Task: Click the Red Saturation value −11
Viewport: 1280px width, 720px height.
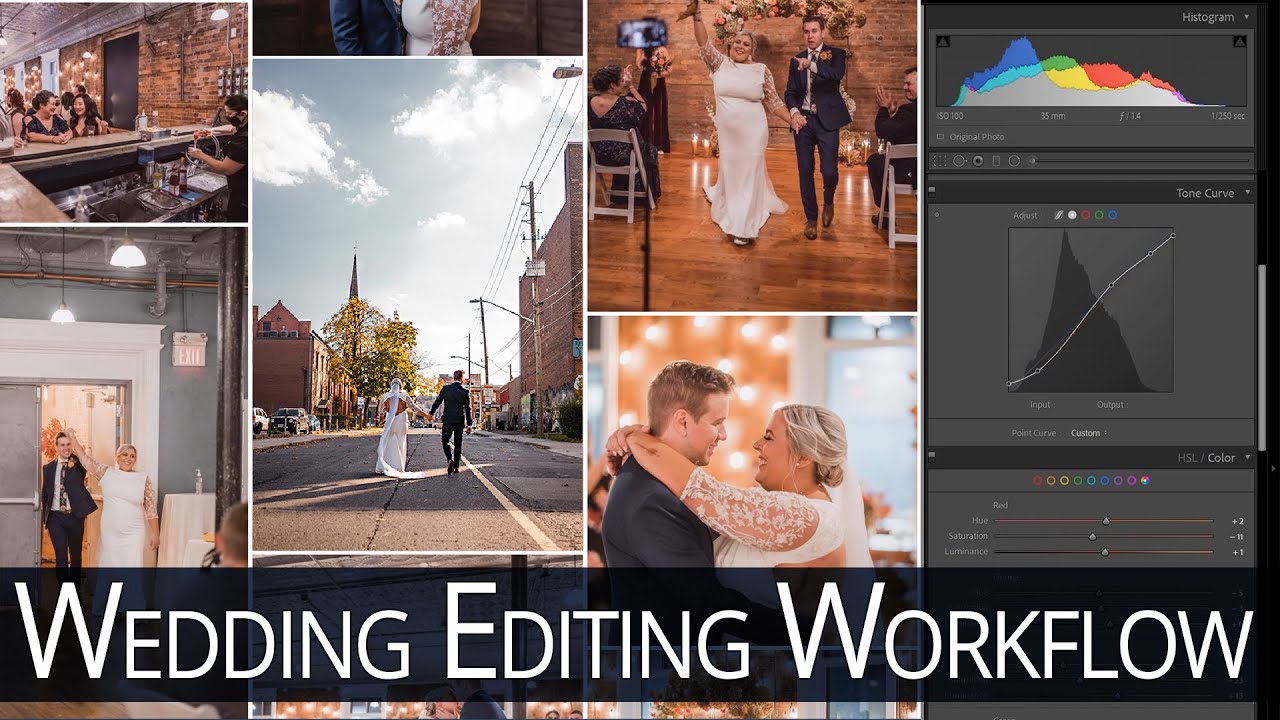Action: [x=1237, y=537]
